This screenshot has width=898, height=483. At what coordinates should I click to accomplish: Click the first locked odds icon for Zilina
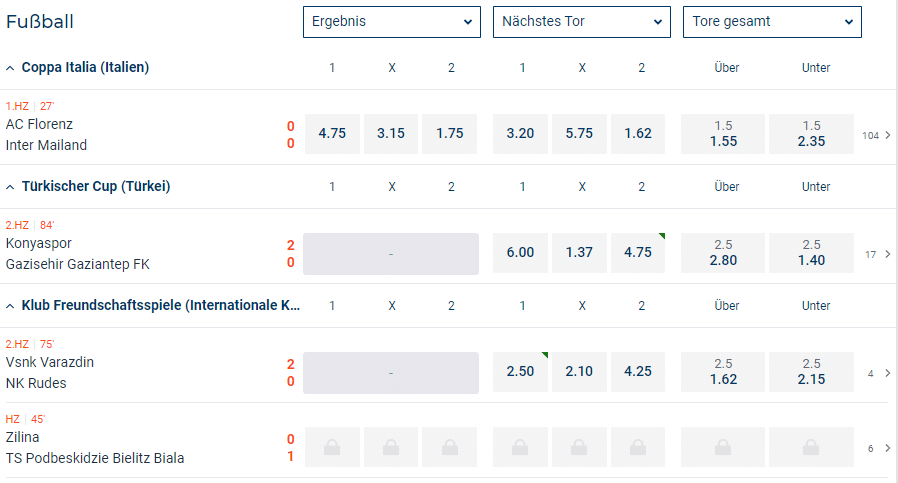click(x=331, y=448)
